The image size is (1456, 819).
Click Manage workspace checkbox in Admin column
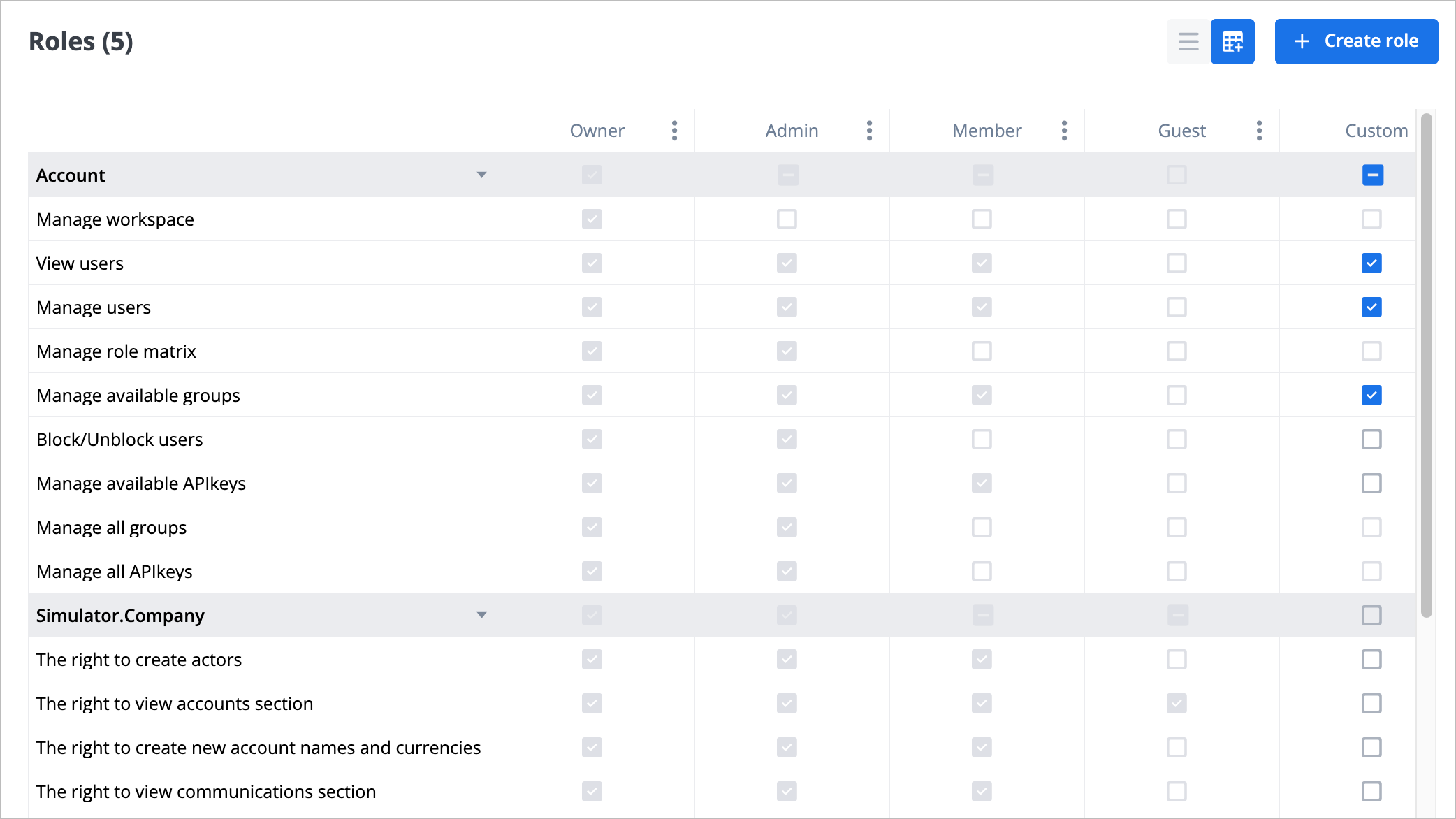coord(787,219)
